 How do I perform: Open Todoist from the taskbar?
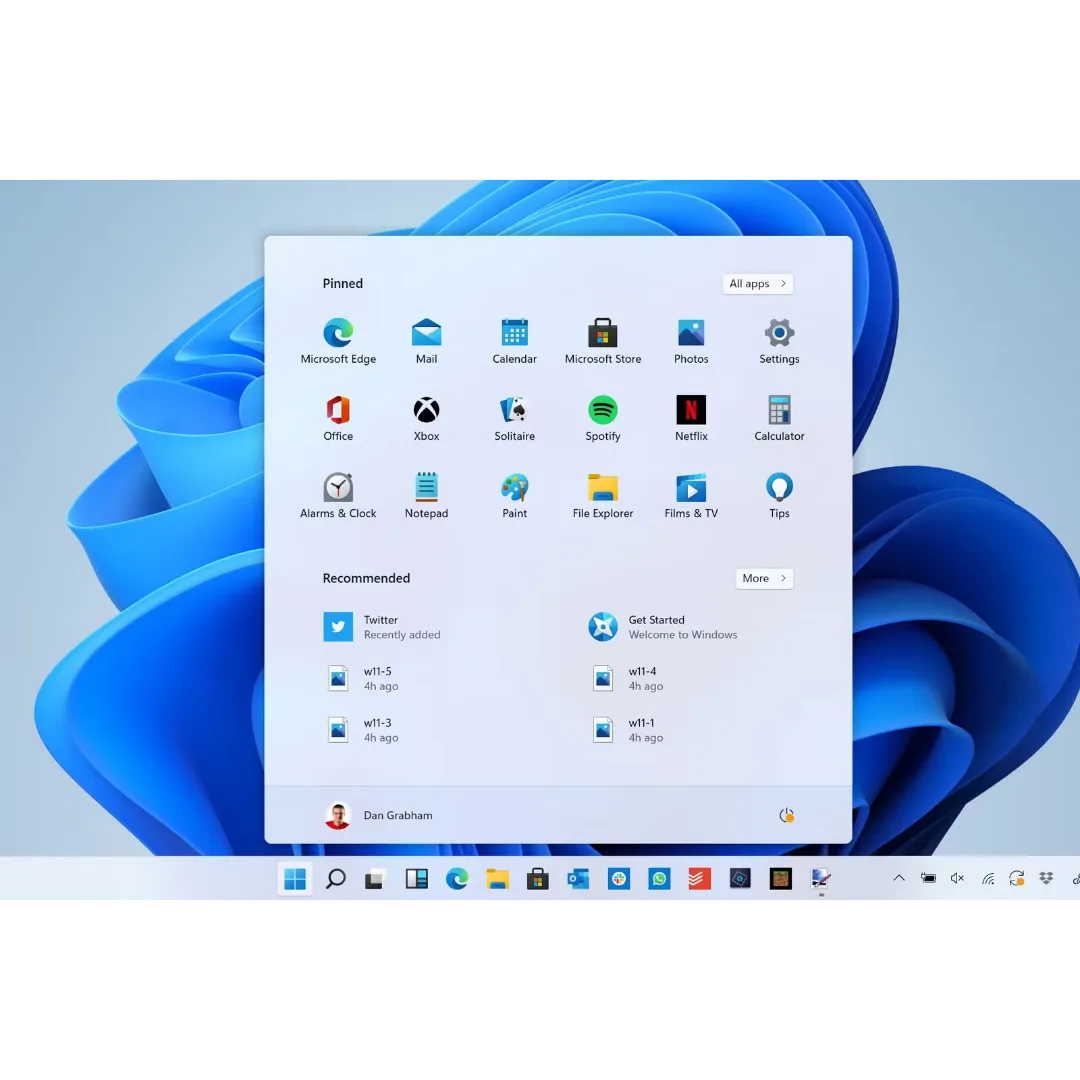point(699,879)
